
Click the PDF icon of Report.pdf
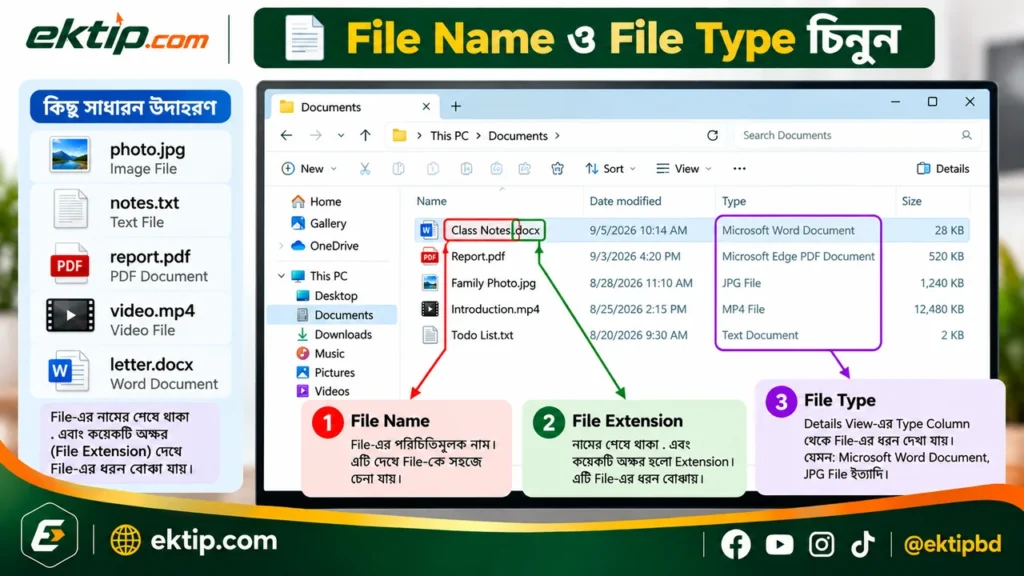tap(429, 257)
